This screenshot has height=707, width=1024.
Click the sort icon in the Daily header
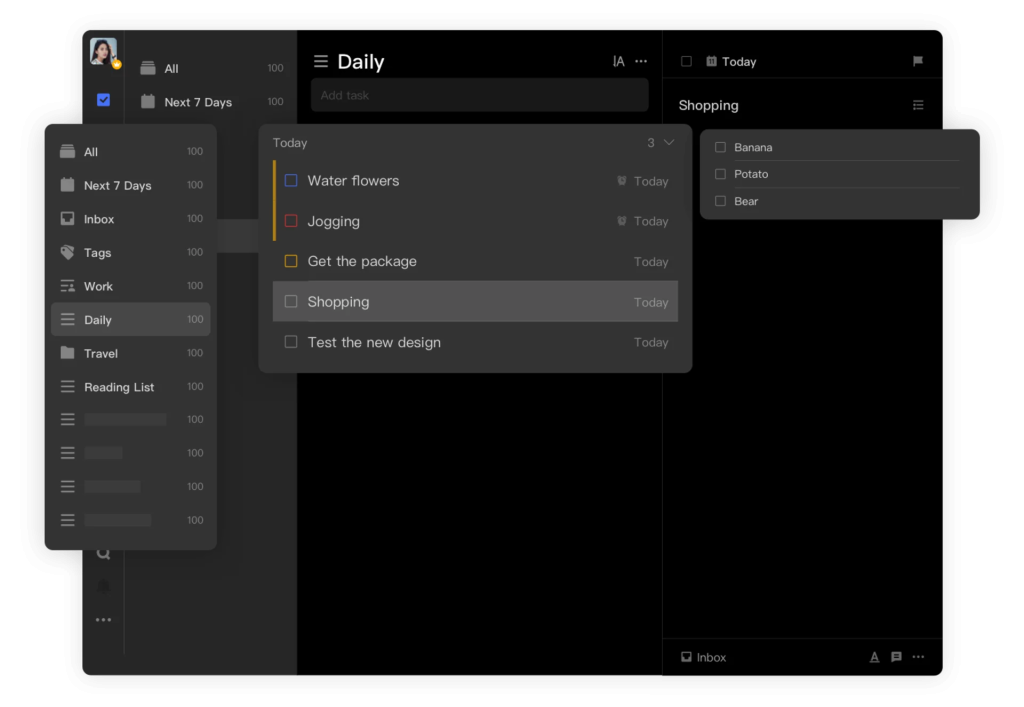point(618,62)
